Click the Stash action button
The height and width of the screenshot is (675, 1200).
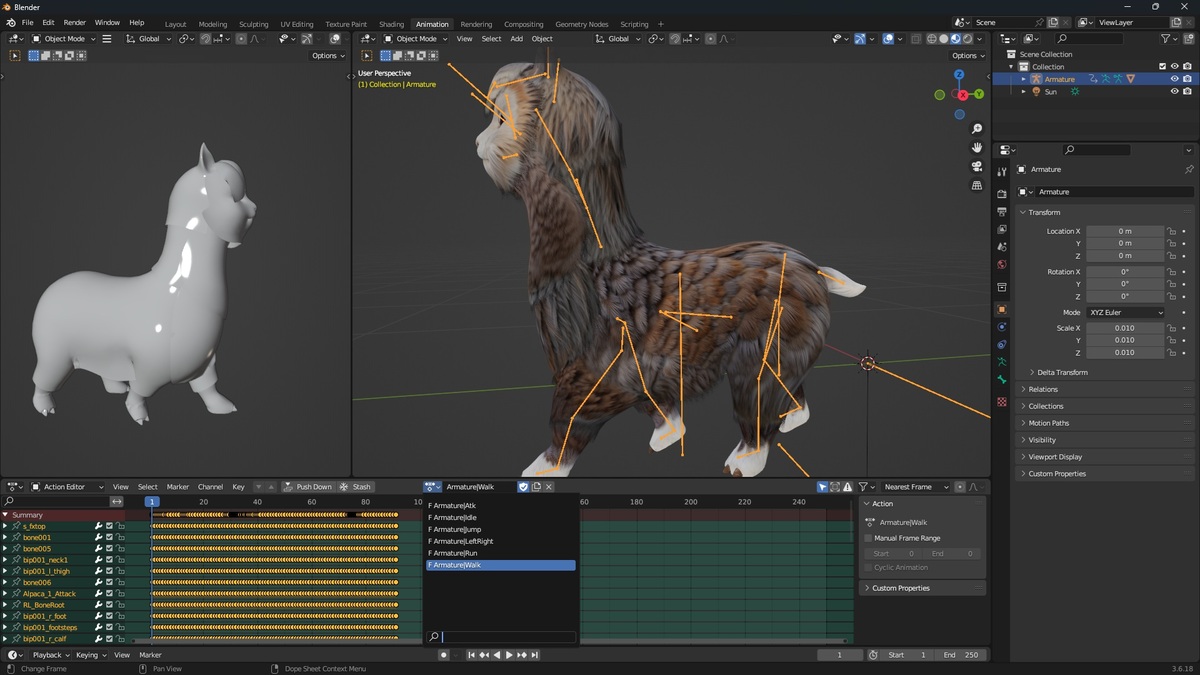pyautogui.click(x=355, y=487)
